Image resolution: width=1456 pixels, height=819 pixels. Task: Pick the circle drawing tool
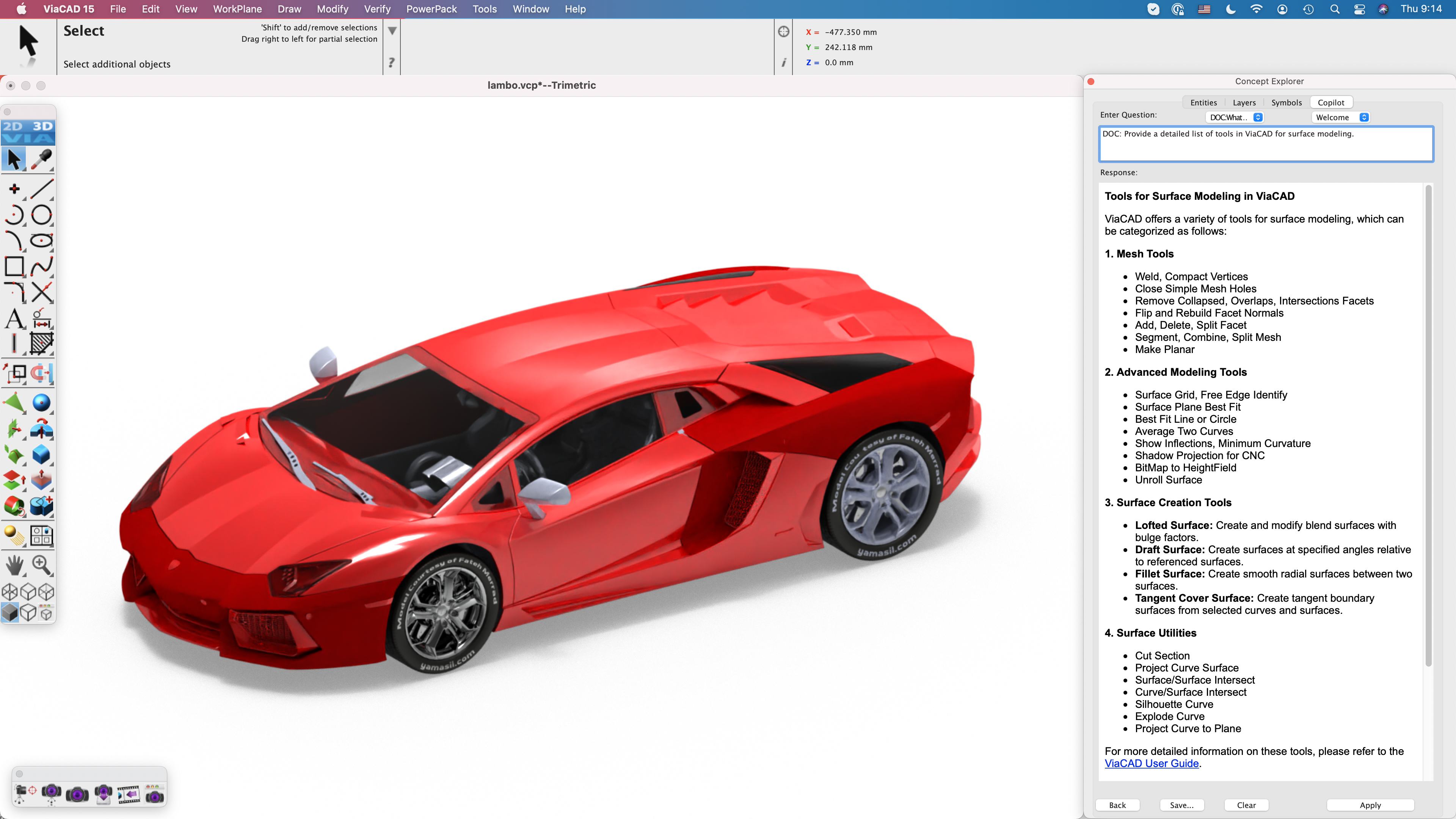tap(41, 215)
